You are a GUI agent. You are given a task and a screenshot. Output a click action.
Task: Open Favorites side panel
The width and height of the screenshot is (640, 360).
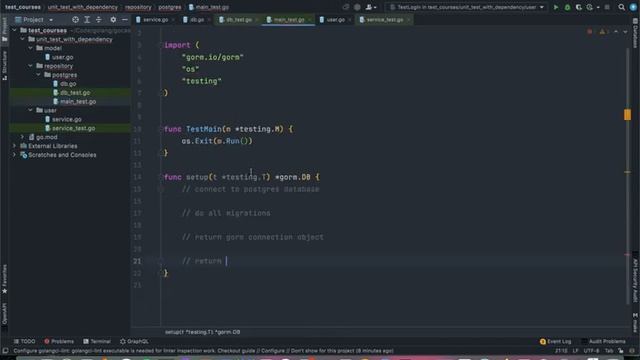4,279
